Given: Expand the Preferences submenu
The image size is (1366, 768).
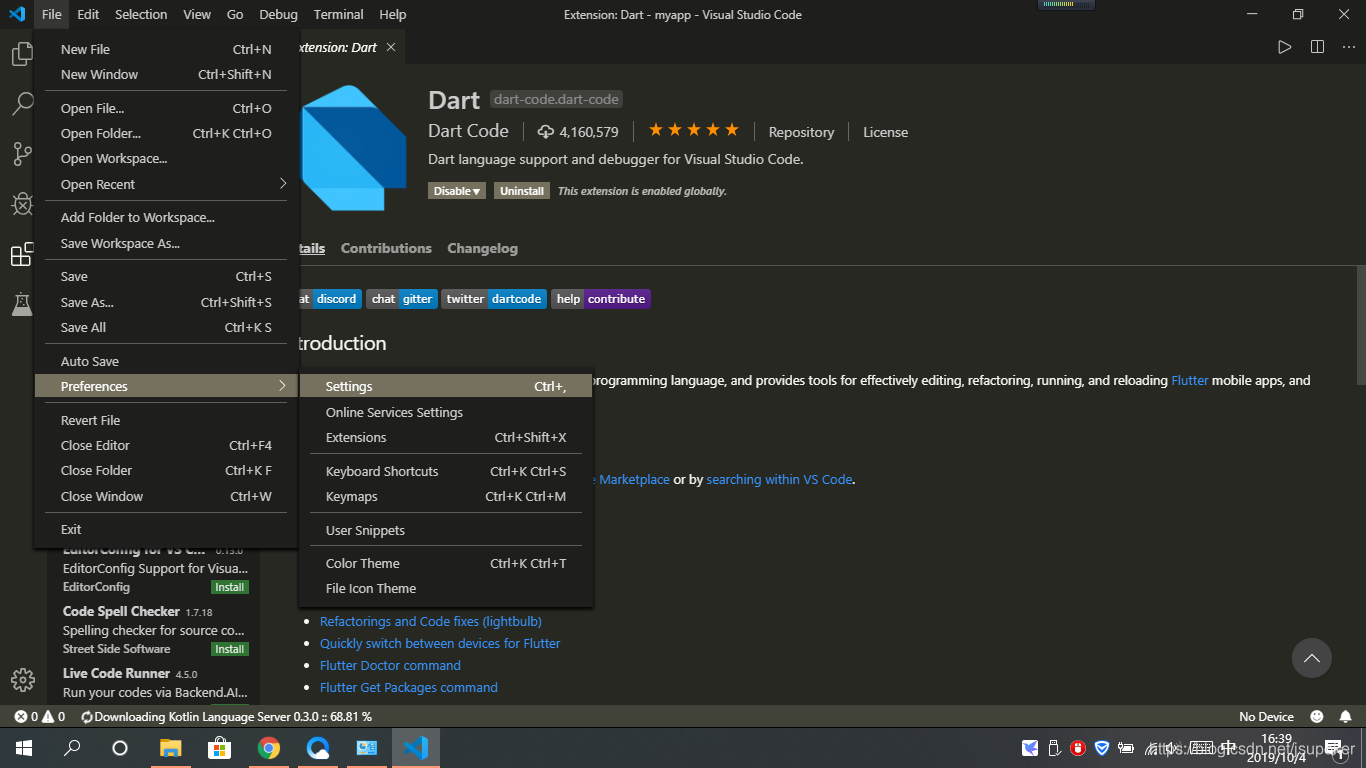Looking at the screenshot, I should [167, 386].
